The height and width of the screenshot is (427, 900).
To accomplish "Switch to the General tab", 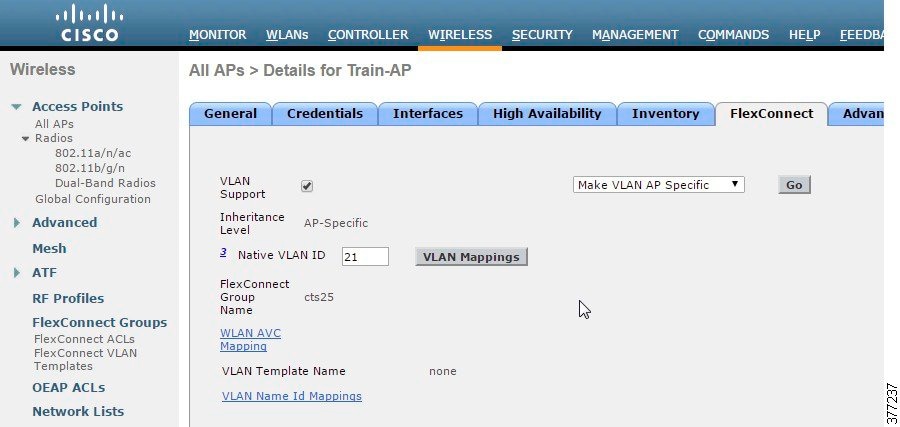I will (x=230, y=114).
